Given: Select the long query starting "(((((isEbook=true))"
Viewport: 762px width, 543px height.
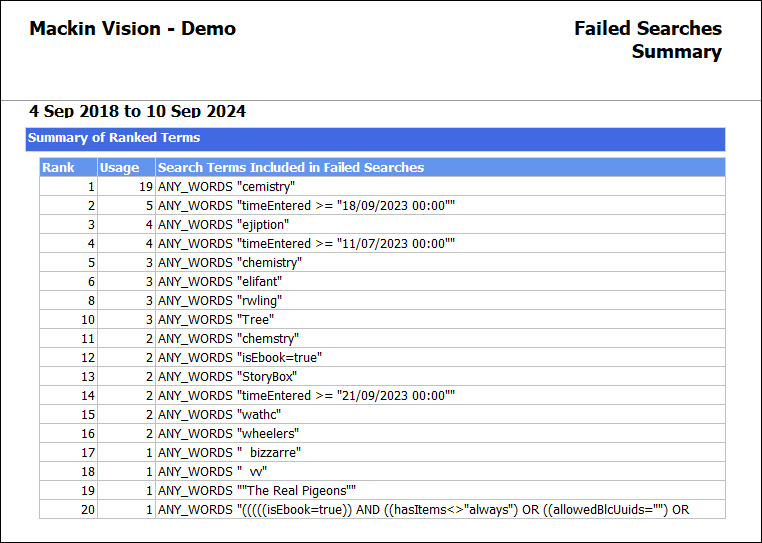Looking at the screenshot, I should tap(423, 509).
